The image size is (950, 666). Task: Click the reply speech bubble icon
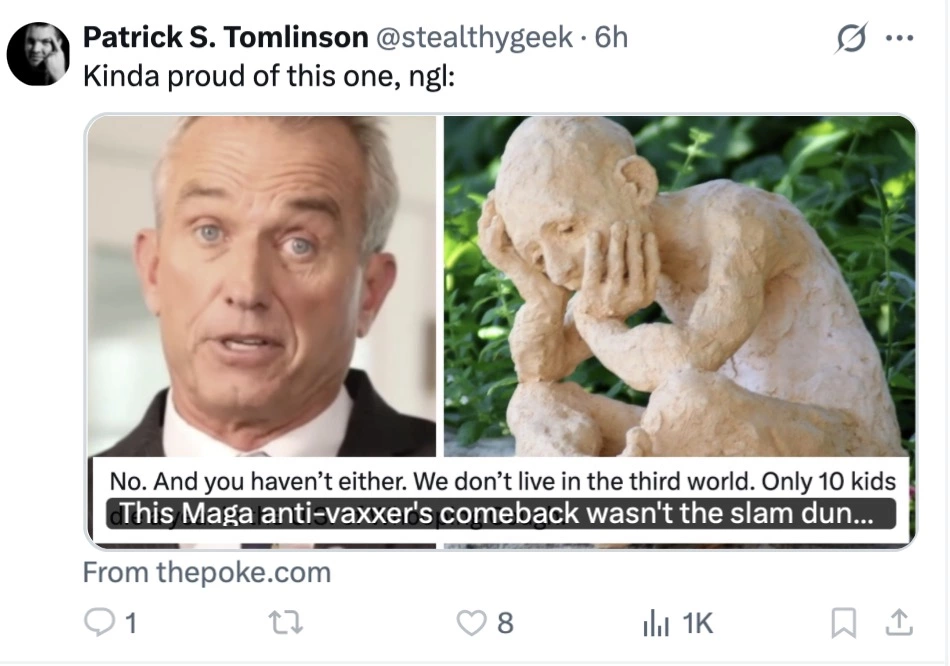tap(98, 622)
